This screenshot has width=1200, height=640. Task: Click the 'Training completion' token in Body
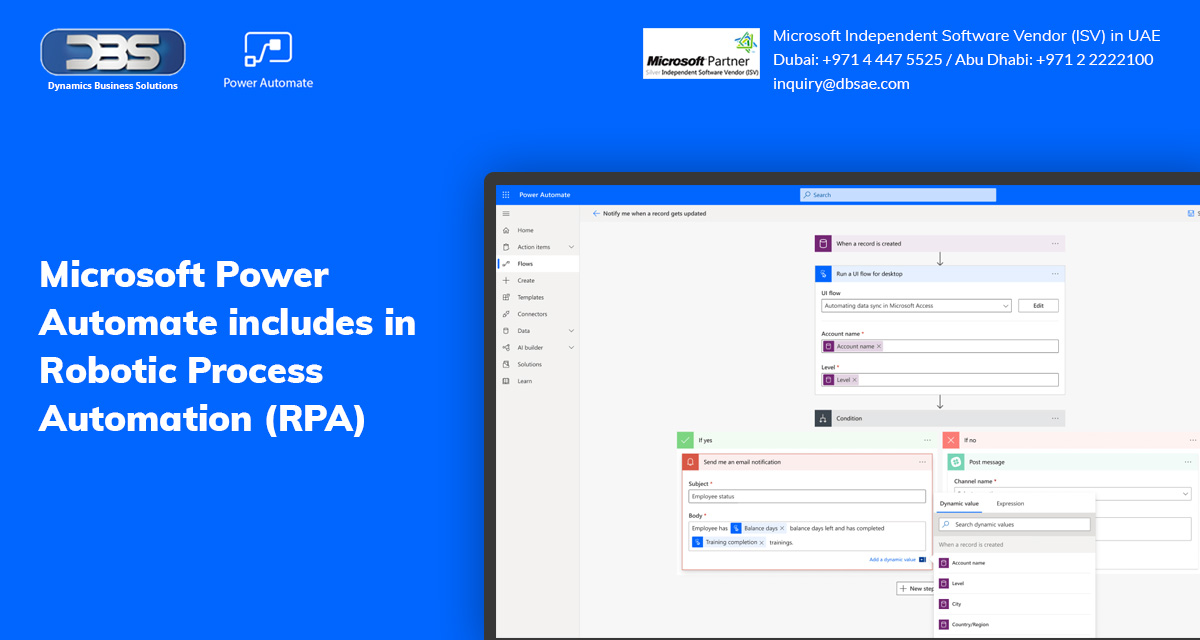[x=729, y=542]
